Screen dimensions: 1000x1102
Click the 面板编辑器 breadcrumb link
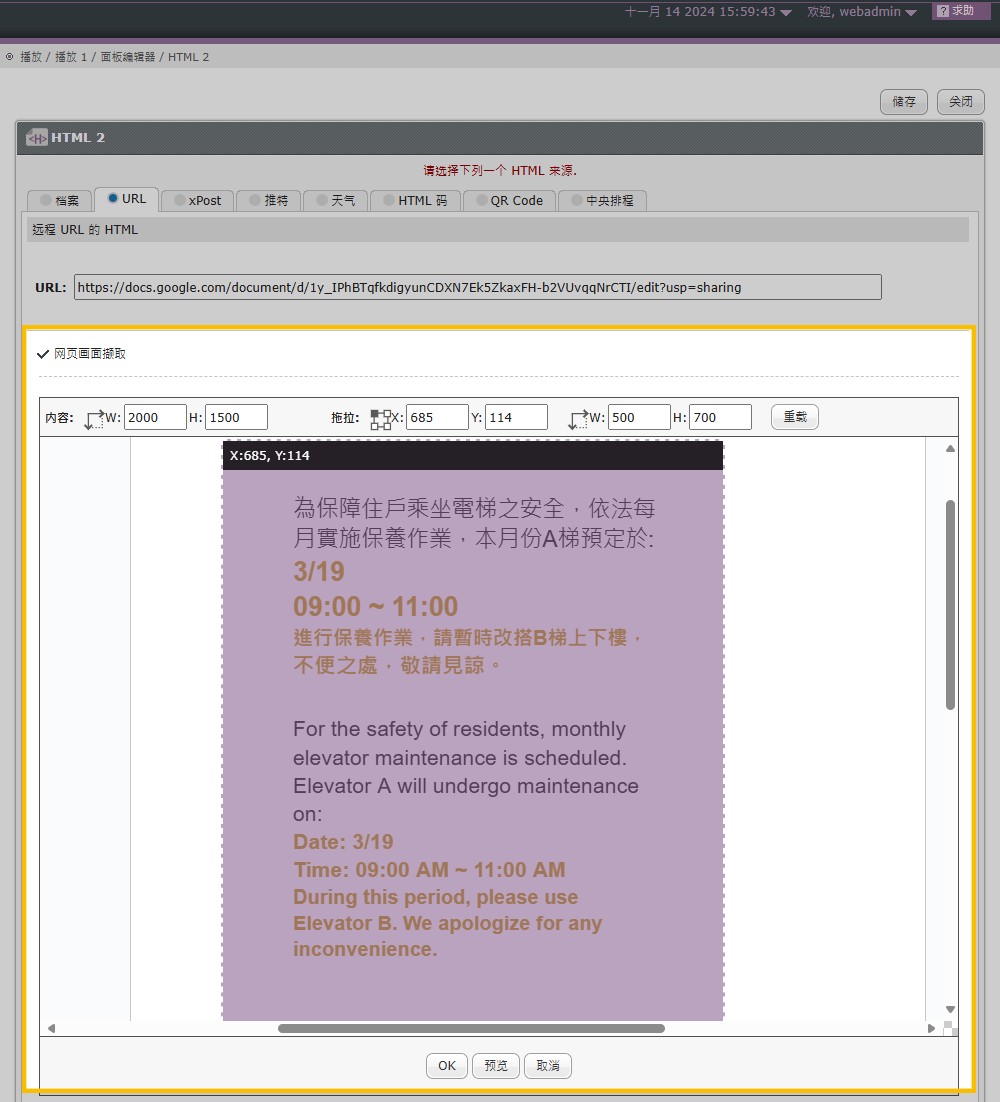click(127, 57)
